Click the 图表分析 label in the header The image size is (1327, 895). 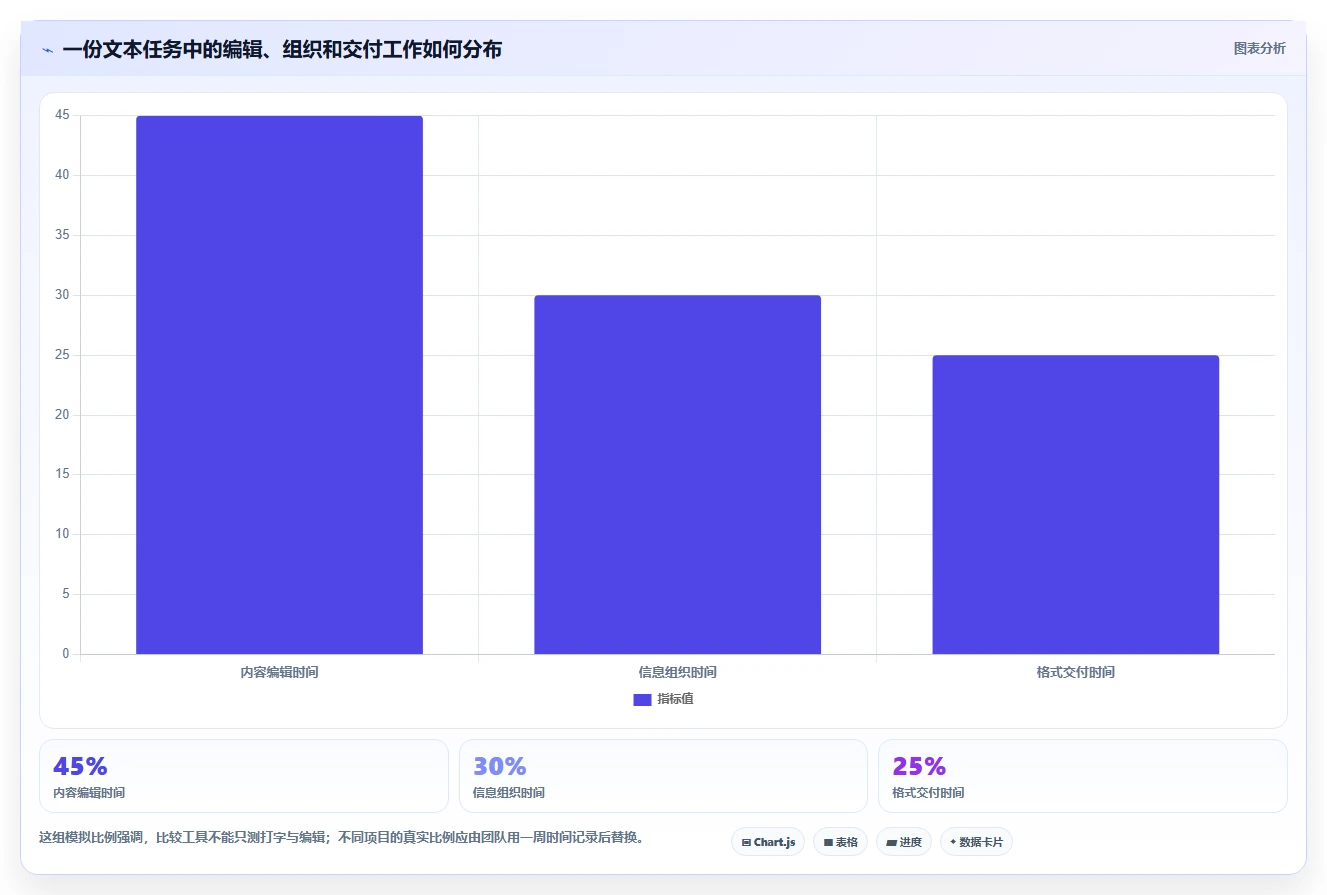coord(1259,48)
